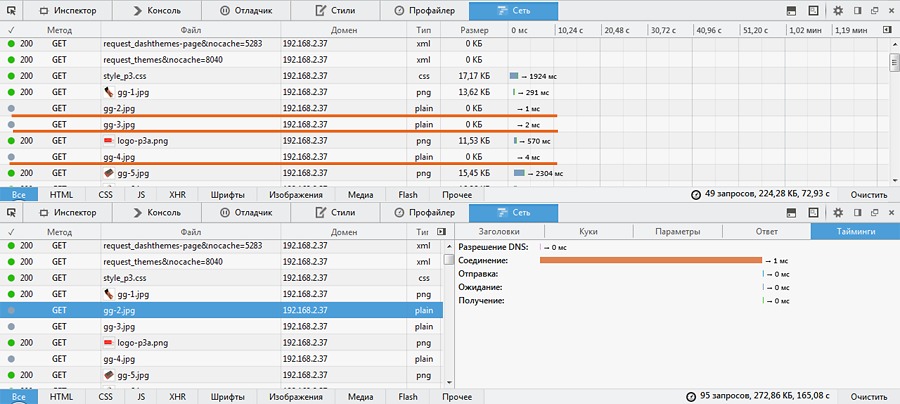Click logo-p3a.png thumbnail icon in the 49-request panel
Image resolution: width=900 pixels, height=404 pixels.
[x=109, y=141]
